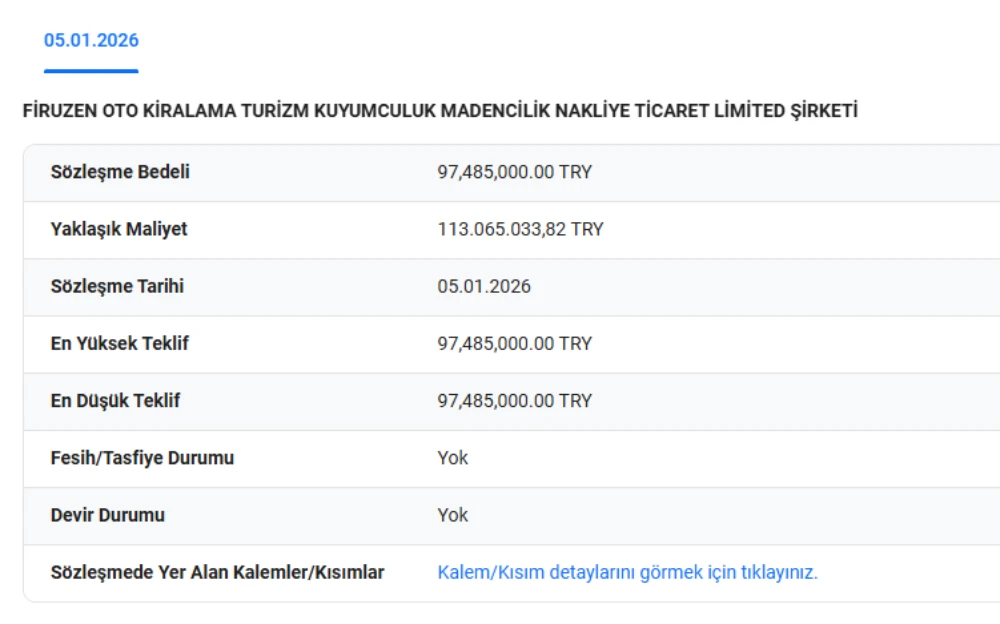This screenshot has height=624, width=1000.
Task: Click the Yok value for Devir Durumu
Action: coord(453,515)
